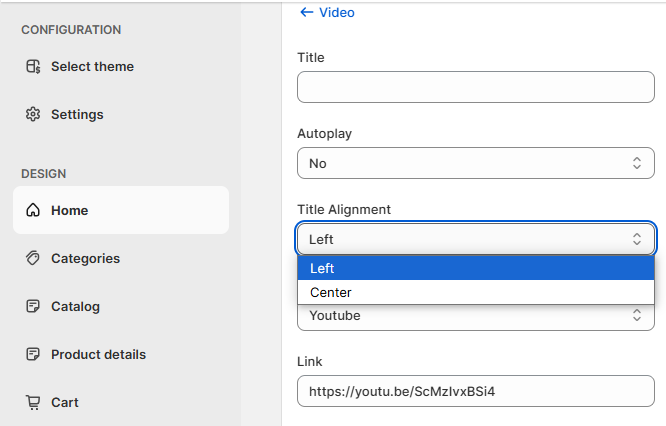Focus the Title text field

tap(476, 87)
